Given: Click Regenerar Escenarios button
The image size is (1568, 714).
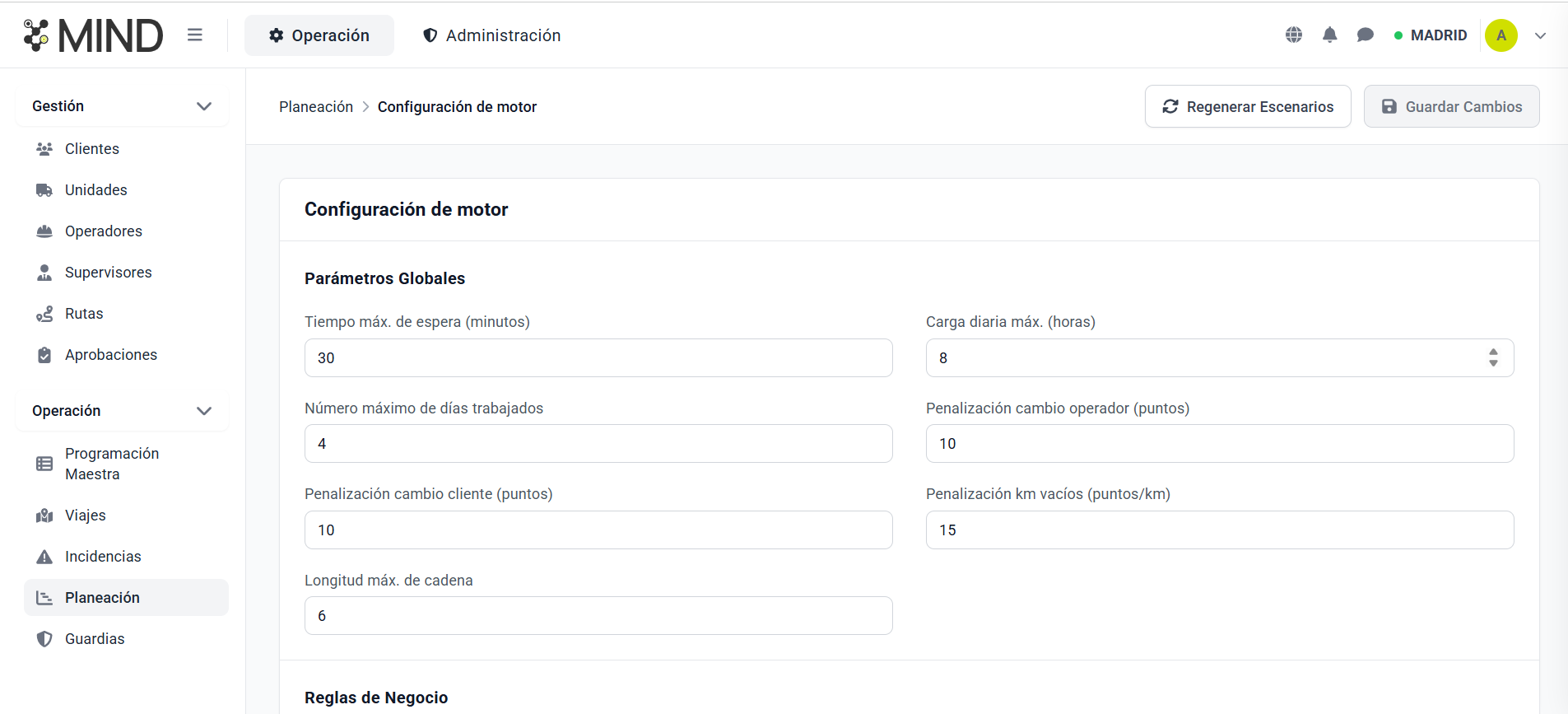Looking at the screenshot, I should pos(1248,106).
